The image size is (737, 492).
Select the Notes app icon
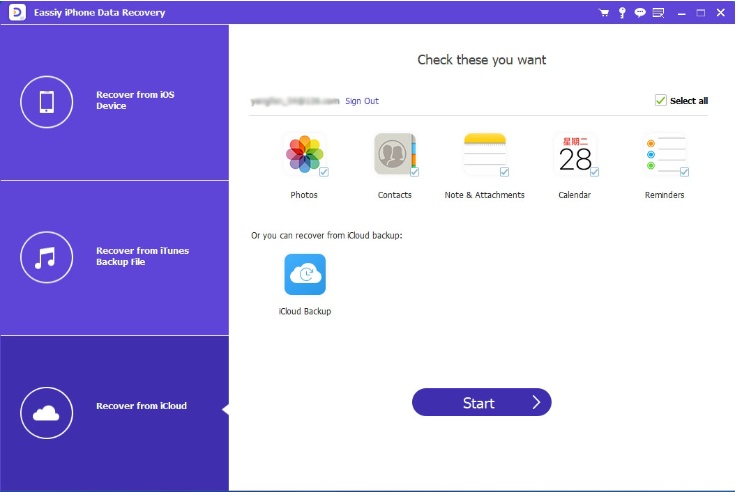[x=485, y=154]
